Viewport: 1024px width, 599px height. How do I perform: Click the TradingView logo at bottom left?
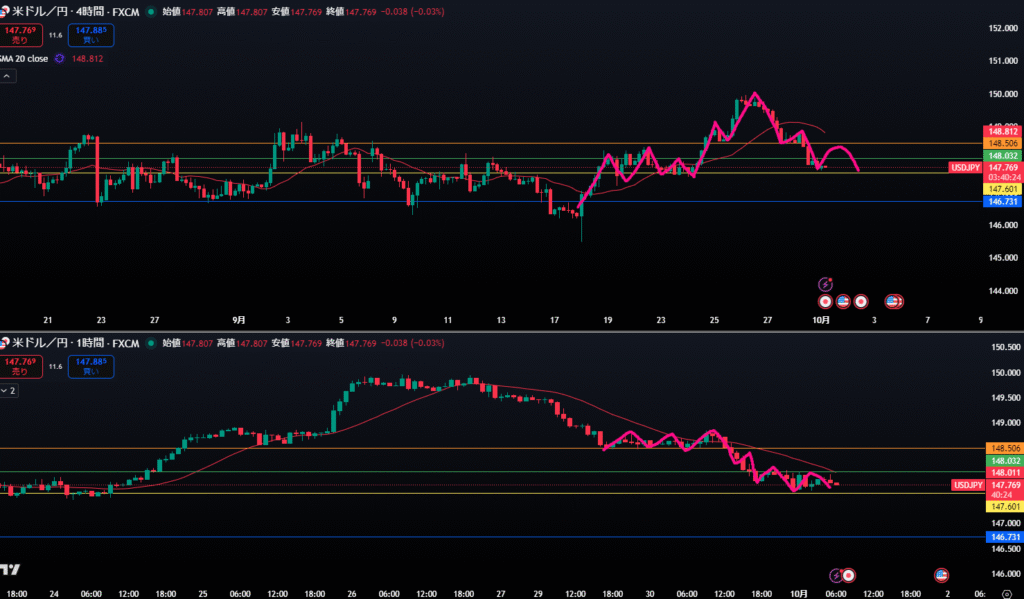click(x=10, y=570)
